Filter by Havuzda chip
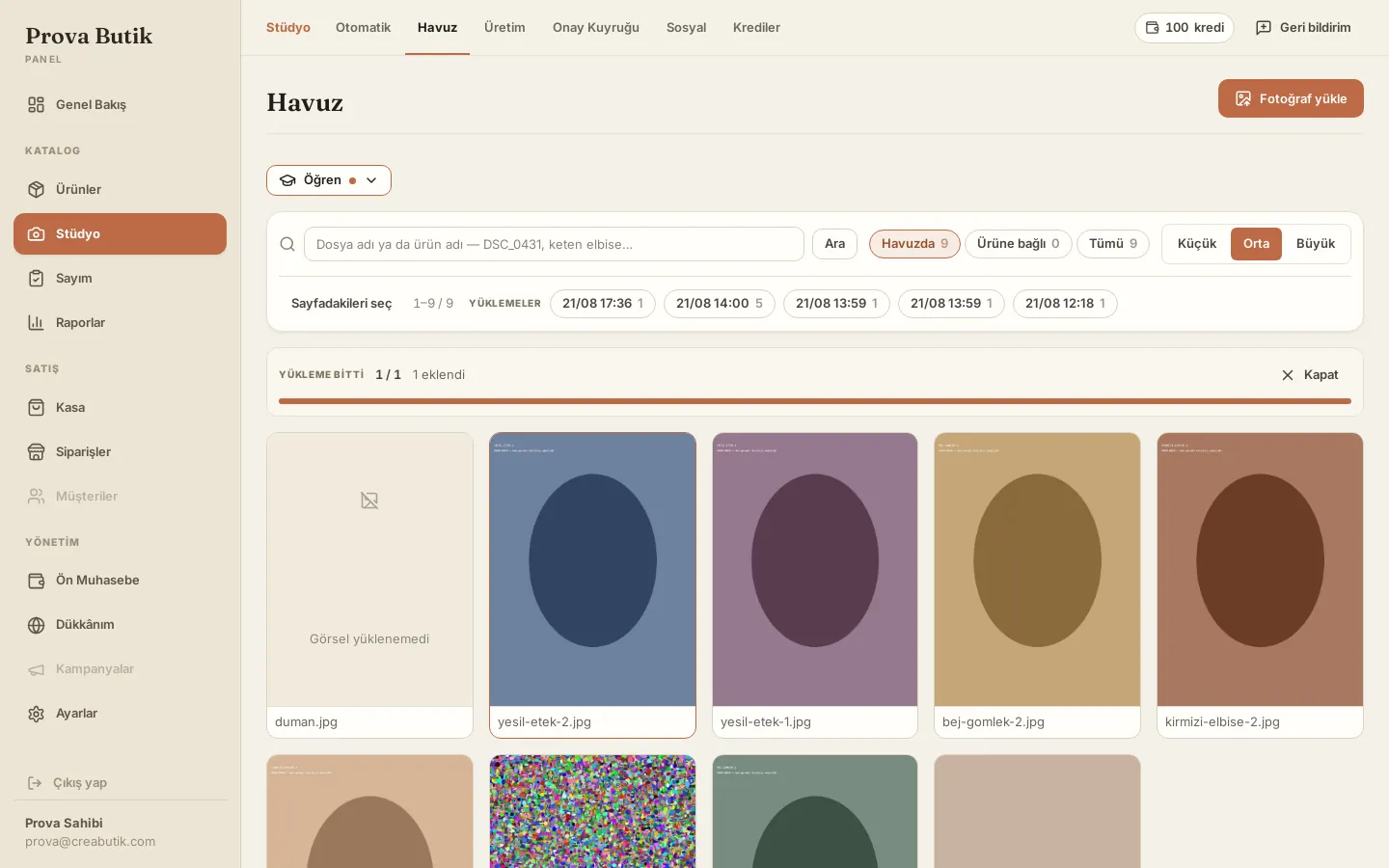The height and width of the screenshot is (868, 1389). (914, 244)
